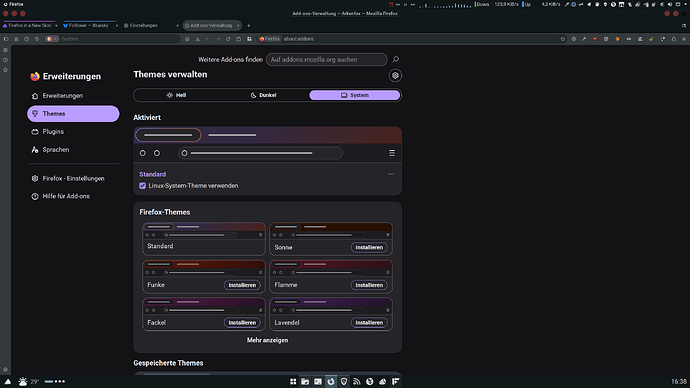Close the Einstellungen tab
The image size is (690, 388).
(177, 26)
